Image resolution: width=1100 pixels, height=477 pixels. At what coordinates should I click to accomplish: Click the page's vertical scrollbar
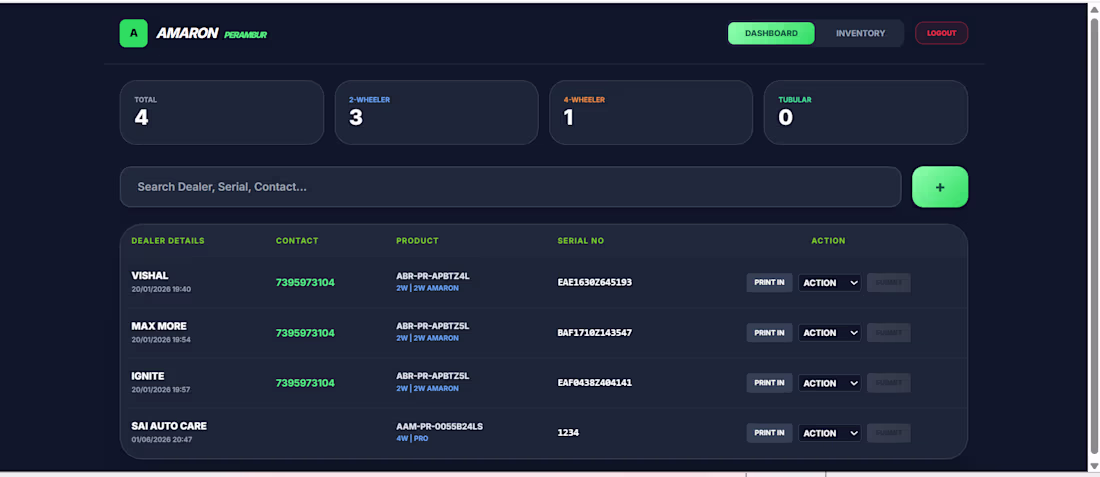(x=1094, y=234)
